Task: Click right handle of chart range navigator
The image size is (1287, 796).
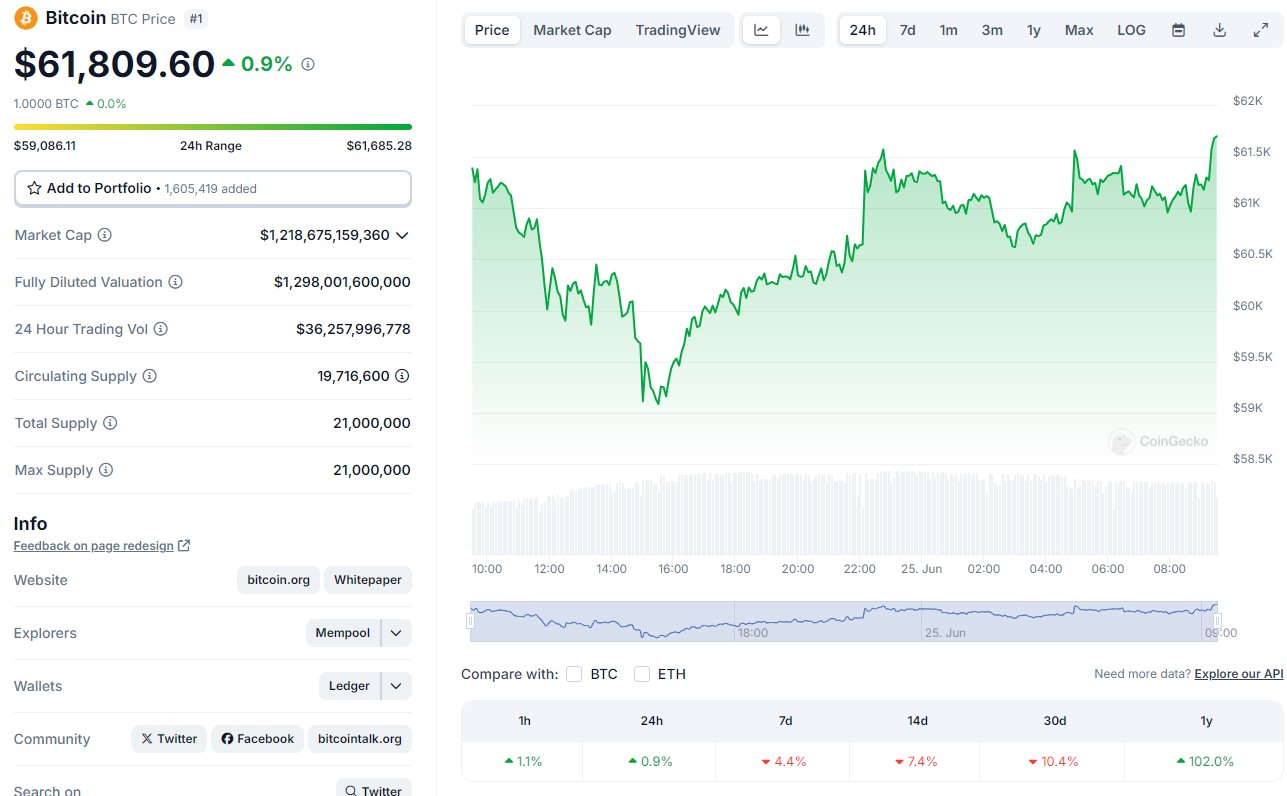Action: point(1217,621)
